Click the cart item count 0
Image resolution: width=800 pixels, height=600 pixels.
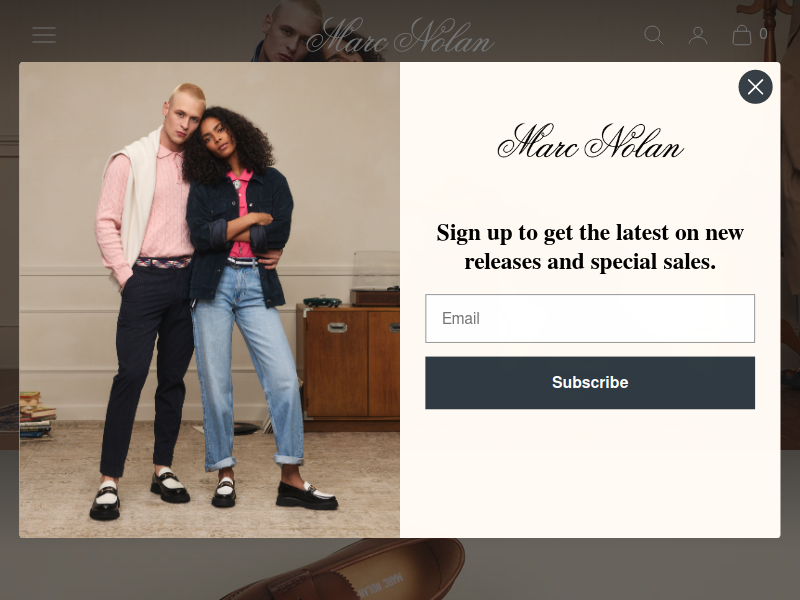click(x=763, y=34)
